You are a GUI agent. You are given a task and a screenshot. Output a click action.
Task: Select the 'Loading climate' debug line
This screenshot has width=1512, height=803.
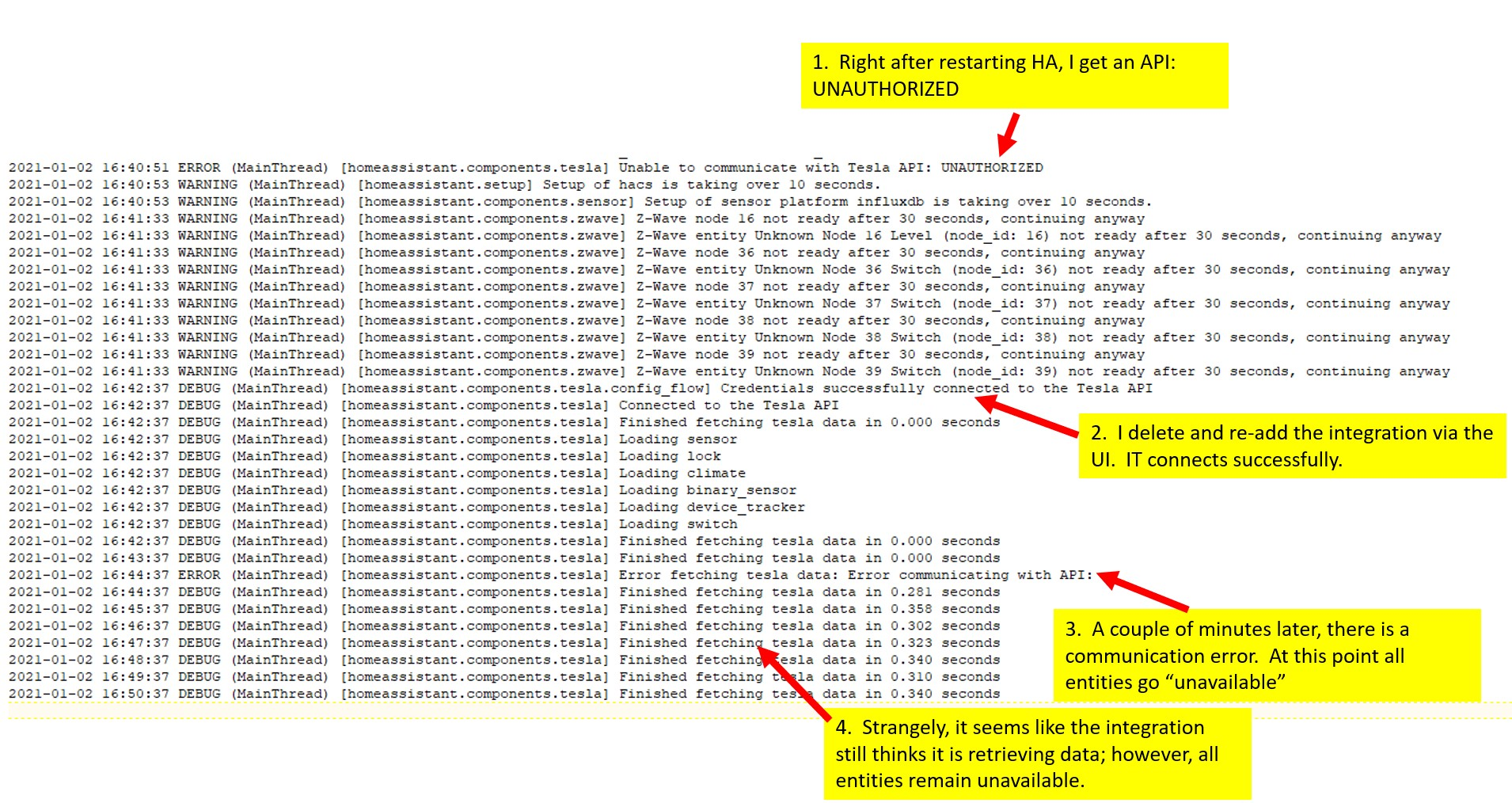pos(377,474)
